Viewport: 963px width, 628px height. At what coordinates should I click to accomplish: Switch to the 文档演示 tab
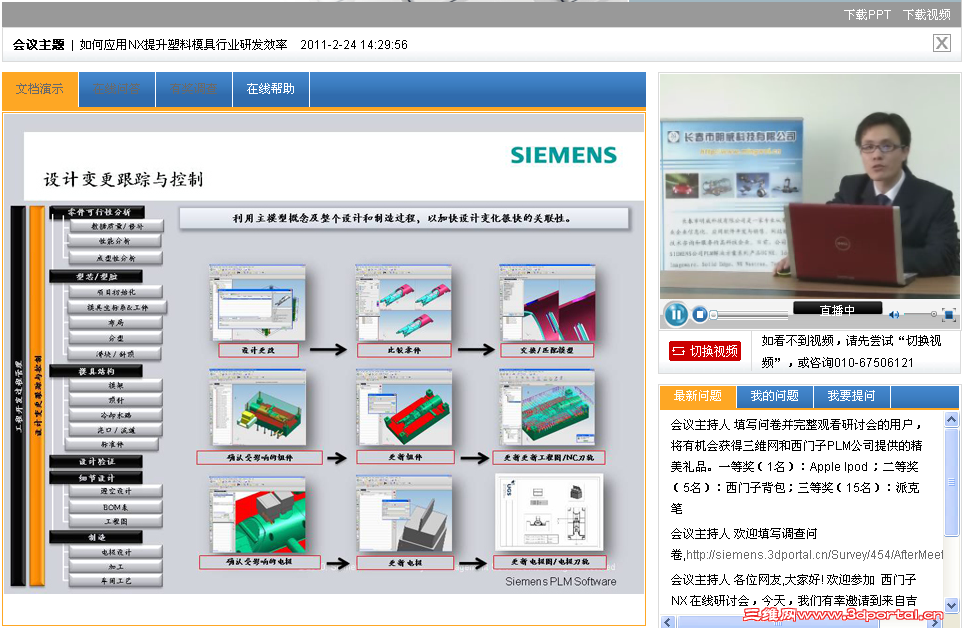[40, 90]
